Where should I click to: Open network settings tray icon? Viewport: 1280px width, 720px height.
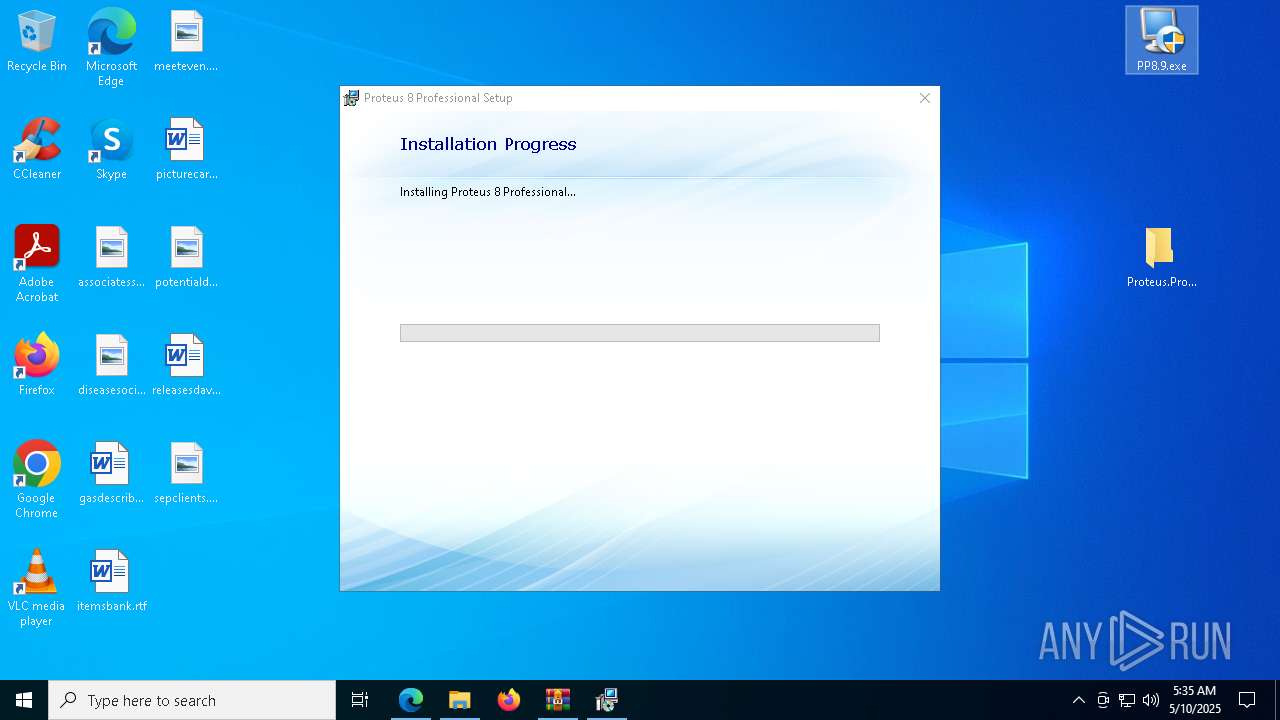[x=1127, y=700]
